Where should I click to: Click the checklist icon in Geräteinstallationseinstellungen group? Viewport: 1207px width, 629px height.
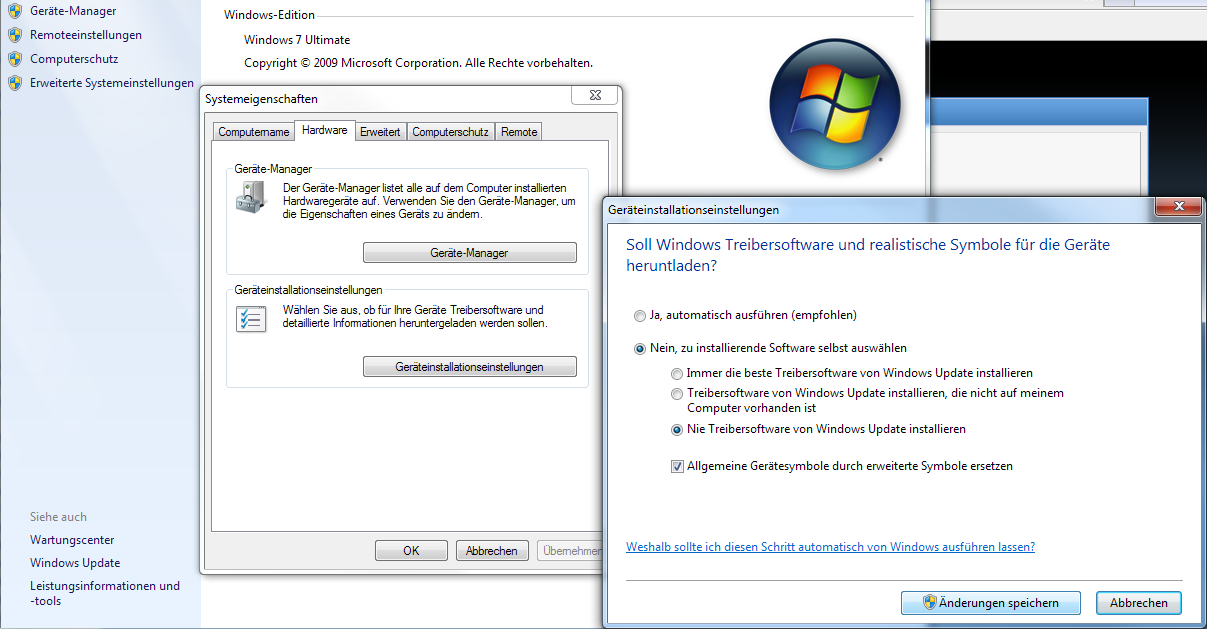(250, 319)
